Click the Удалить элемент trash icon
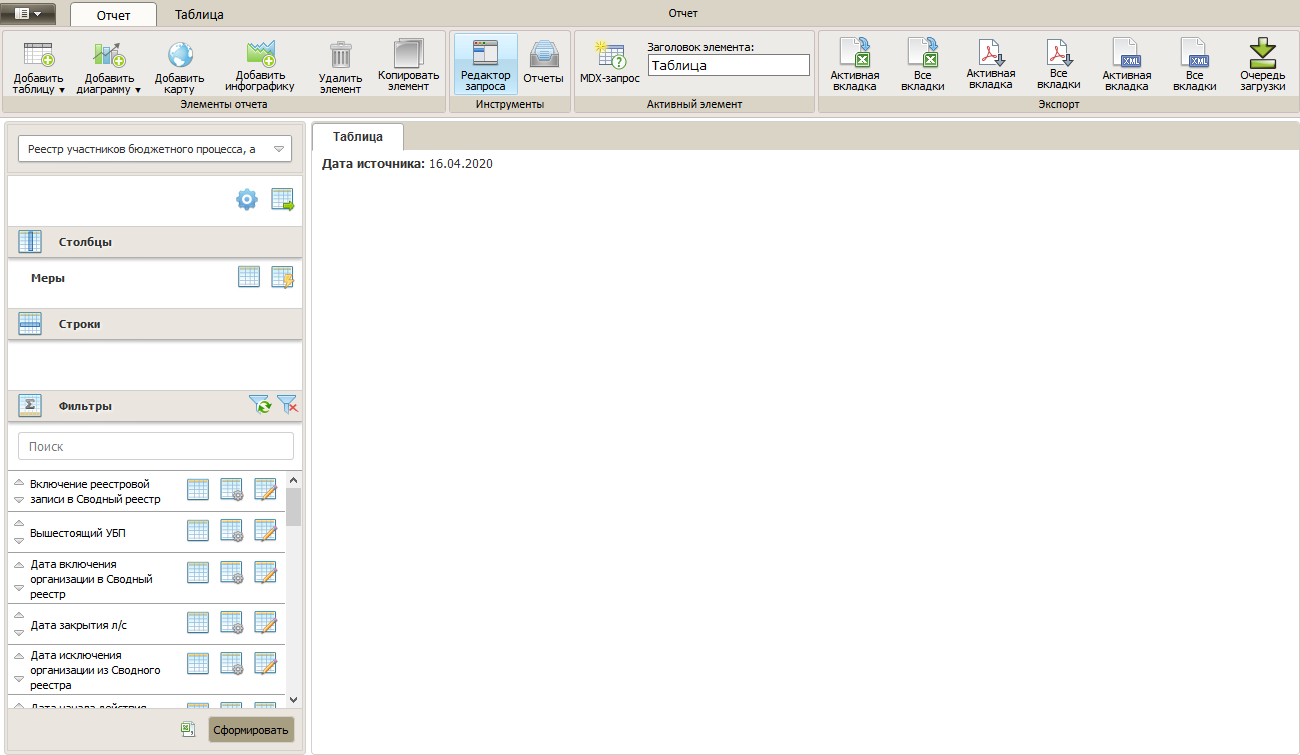1300x755 pixels. pyautogui.click(x=340, y=55)
